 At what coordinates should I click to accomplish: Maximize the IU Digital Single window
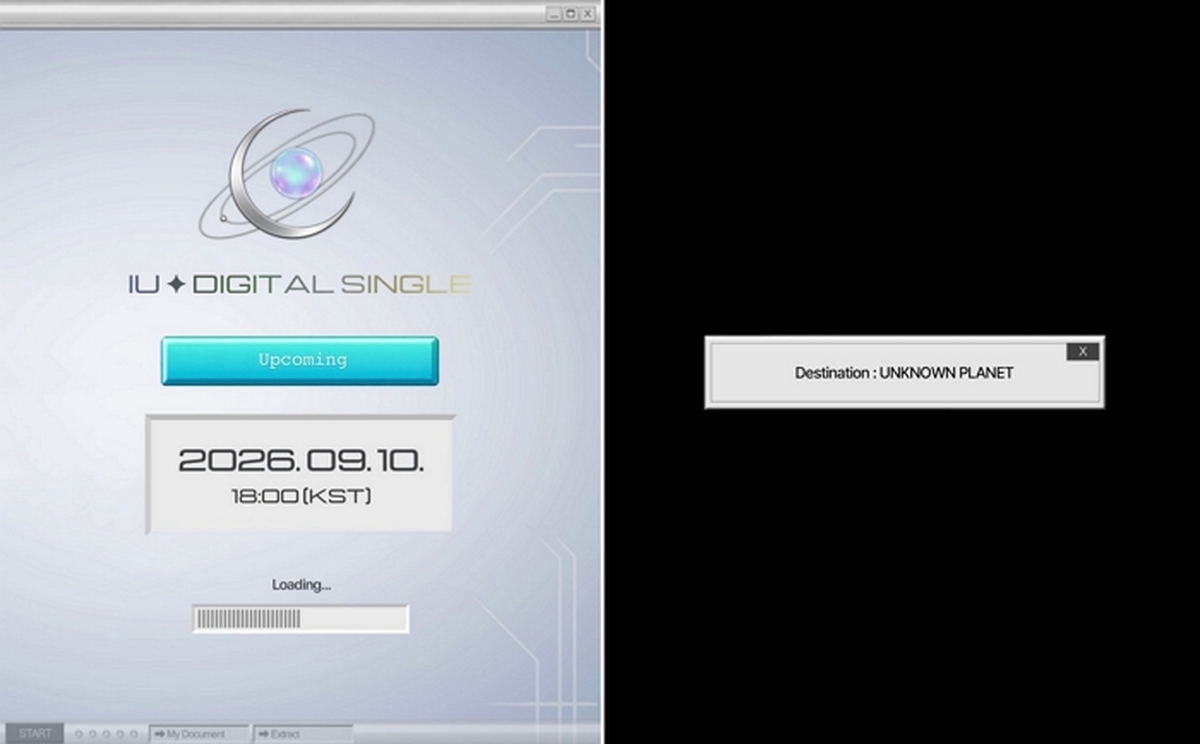(x=571, y=14)
